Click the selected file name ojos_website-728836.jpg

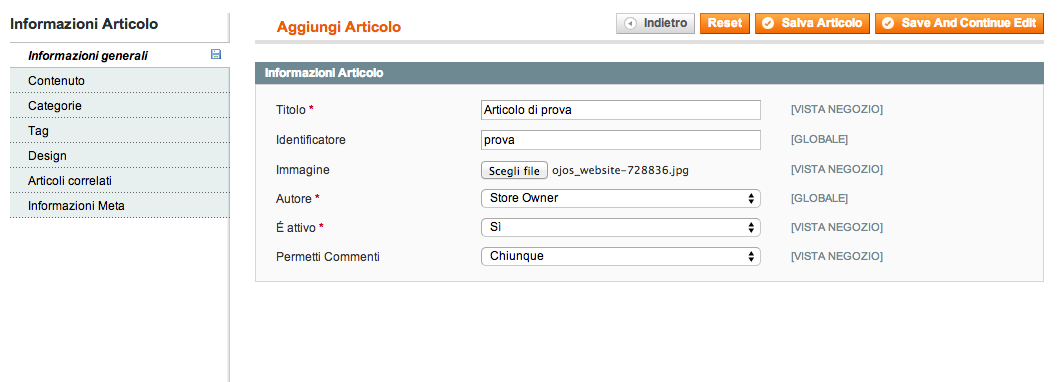click(620, 171)
